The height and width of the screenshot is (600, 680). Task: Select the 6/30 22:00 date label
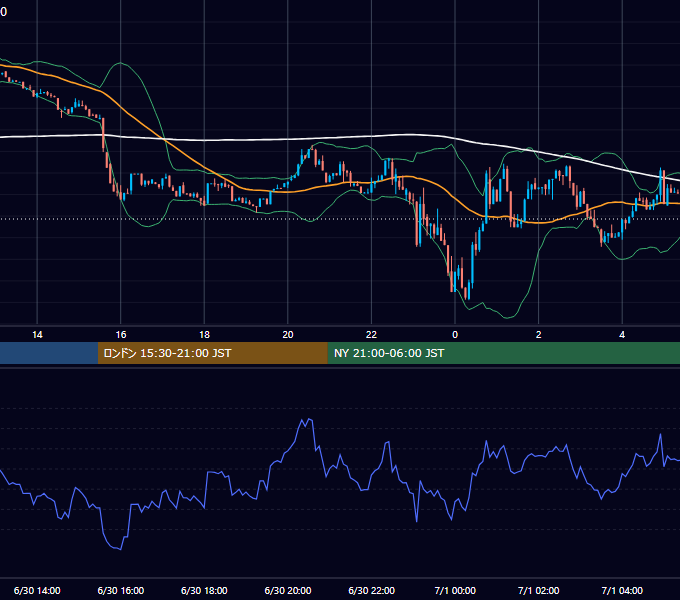(371, 590)
